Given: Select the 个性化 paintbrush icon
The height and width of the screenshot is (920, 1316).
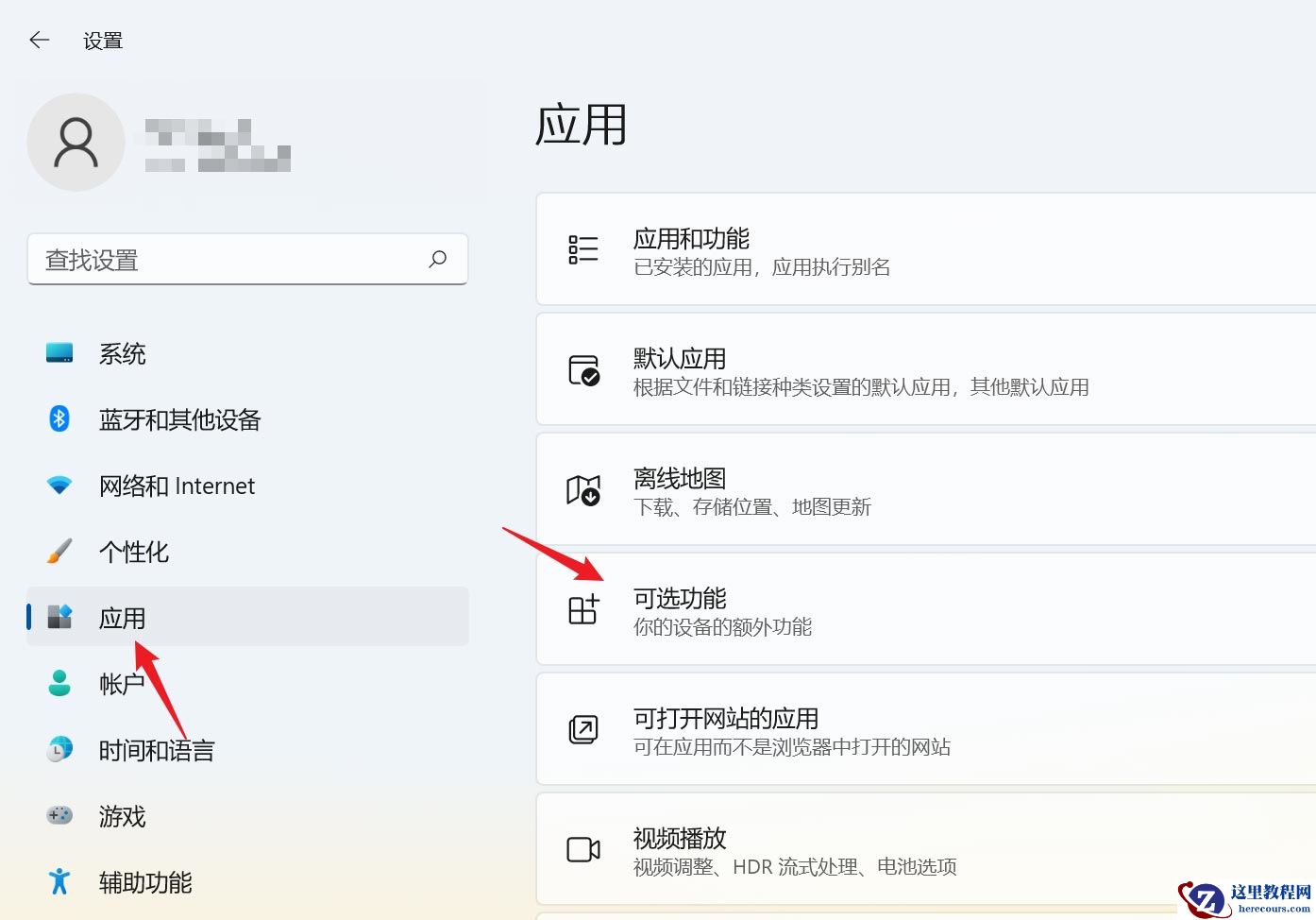Looking at the screenshot, I should [59, 551].
